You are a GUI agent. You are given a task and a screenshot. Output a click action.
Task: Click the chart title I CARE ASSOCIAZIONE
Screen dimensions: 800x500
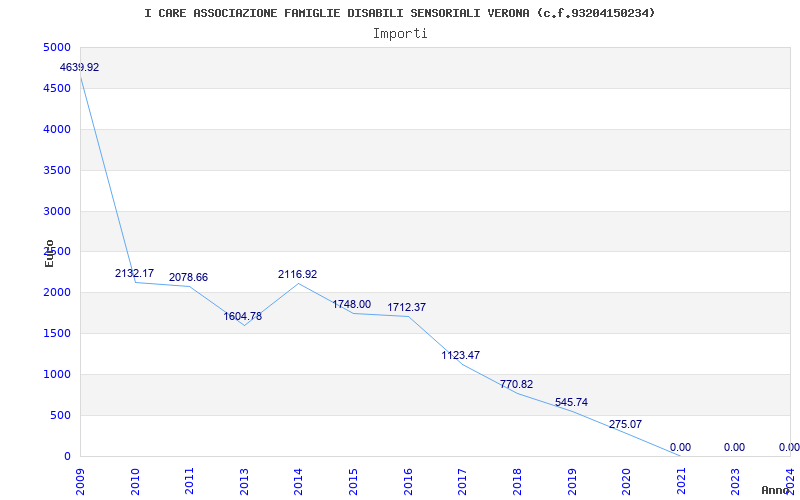click(x=400, y=13)
